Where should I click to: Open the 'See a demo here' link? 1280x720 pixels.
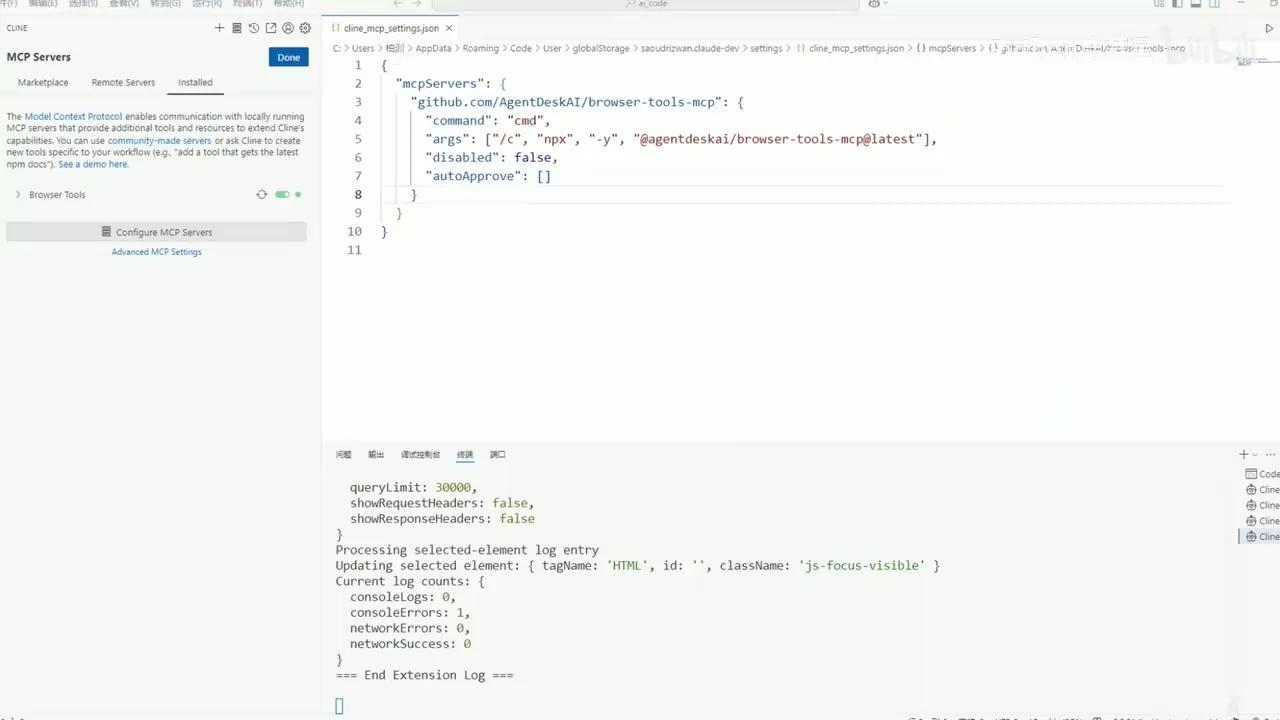point(92,163)
